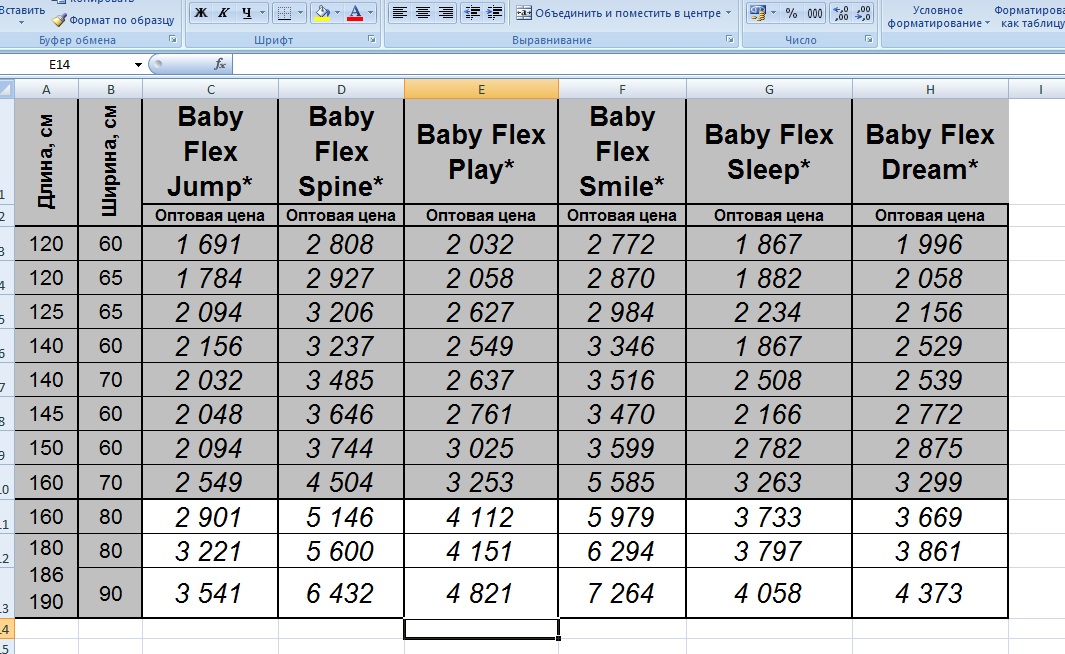Viewport: 1065px width, 654px height.
Task: Toggle underline formatting (Ч)
Action: (246, 13)
